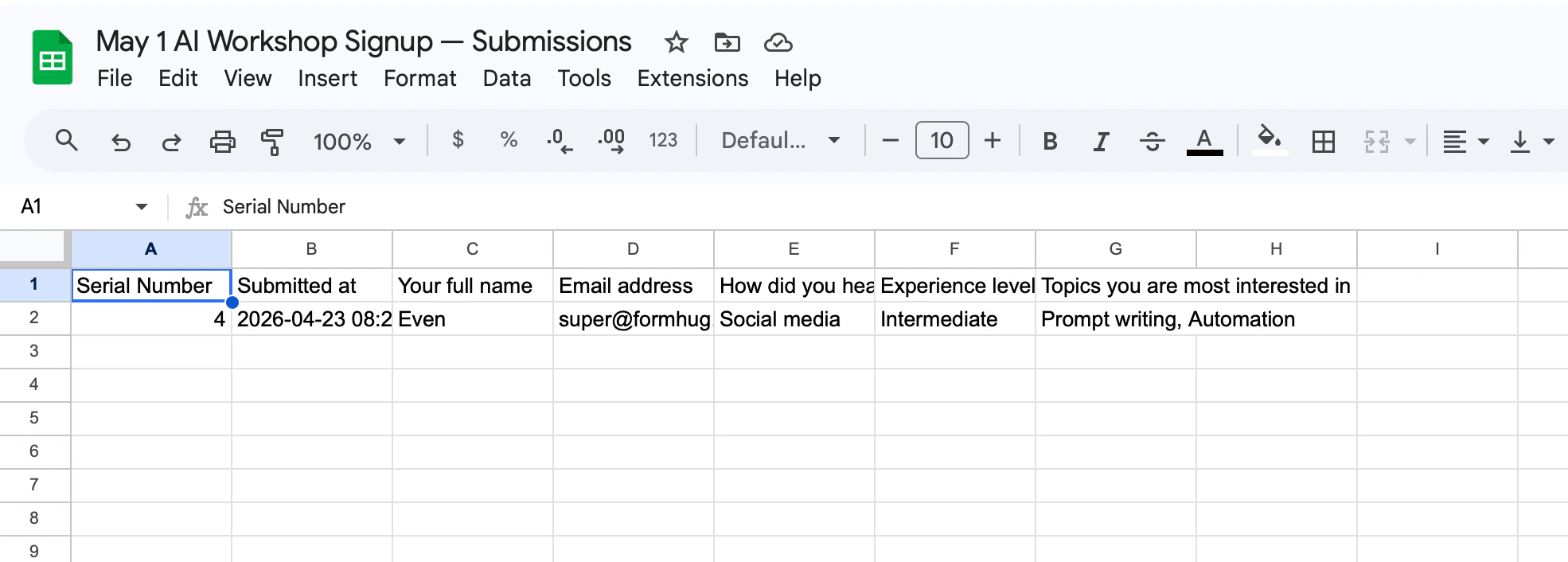Open the borders tool
1568x562 pixels.
coord(1323,141)
